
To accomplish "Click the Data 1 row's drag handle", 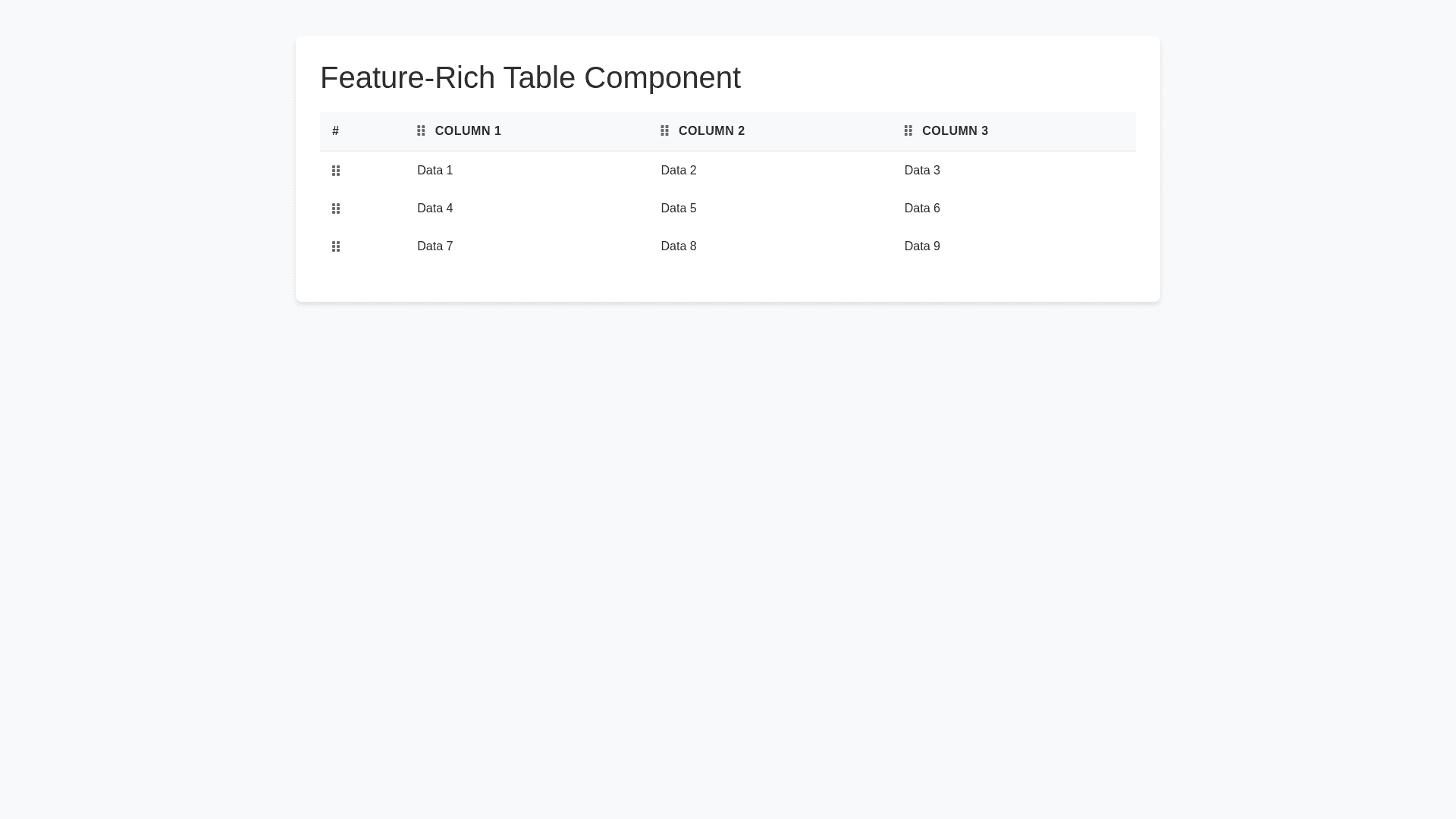I will coord(336,171).
